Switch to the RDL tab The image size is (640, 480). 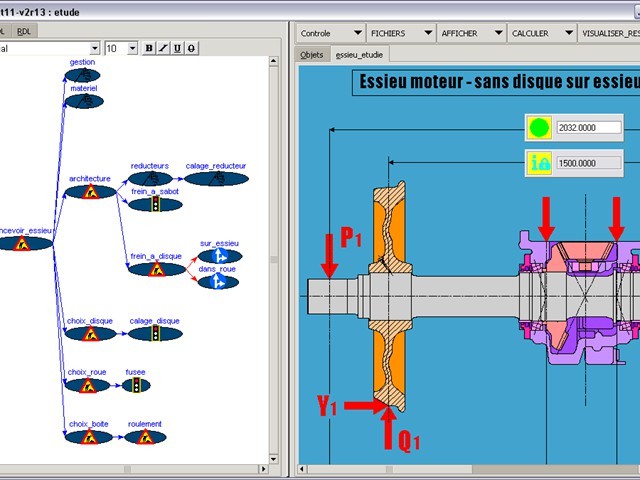24,31
